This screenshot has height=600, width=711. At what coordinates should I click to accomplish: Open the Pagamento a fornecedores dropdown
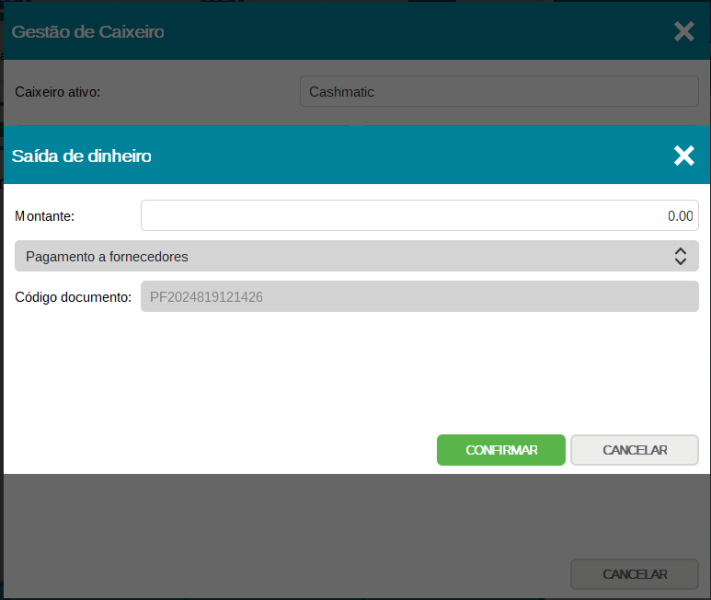[x=356, y=256]
